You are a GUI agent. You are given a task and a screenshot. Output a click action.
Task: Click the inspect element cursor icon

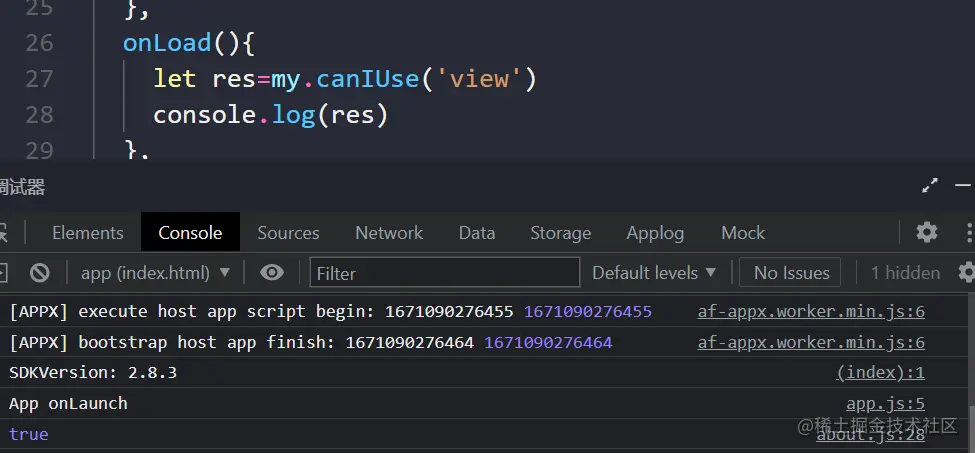[3, 232]
